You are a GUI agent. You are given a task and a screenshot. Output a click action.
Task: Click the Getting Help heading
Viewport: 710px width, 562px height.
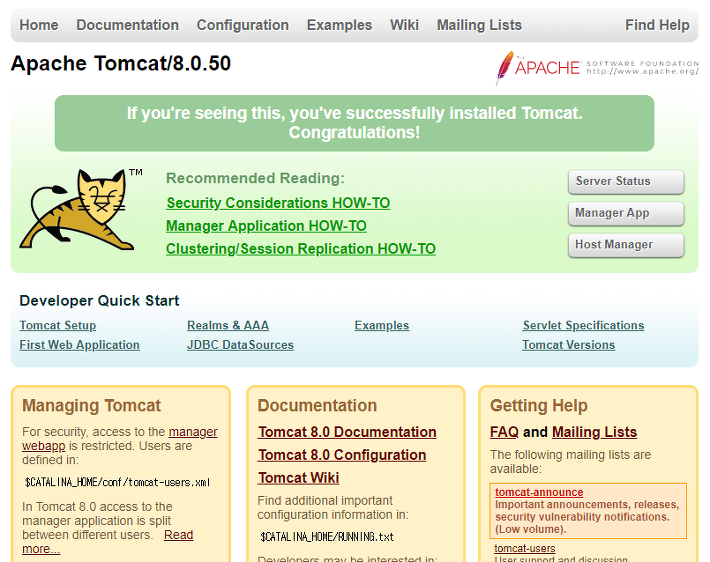click(538, 406)
